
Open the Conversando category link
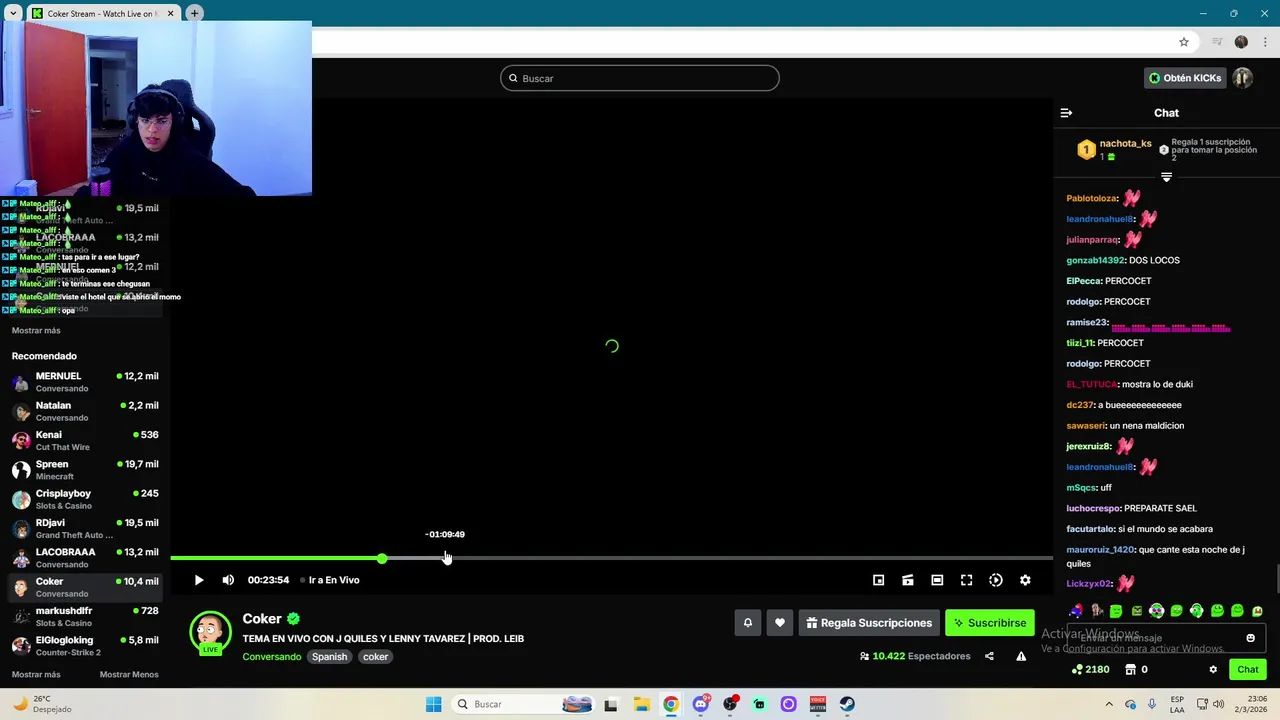[271, 657]
